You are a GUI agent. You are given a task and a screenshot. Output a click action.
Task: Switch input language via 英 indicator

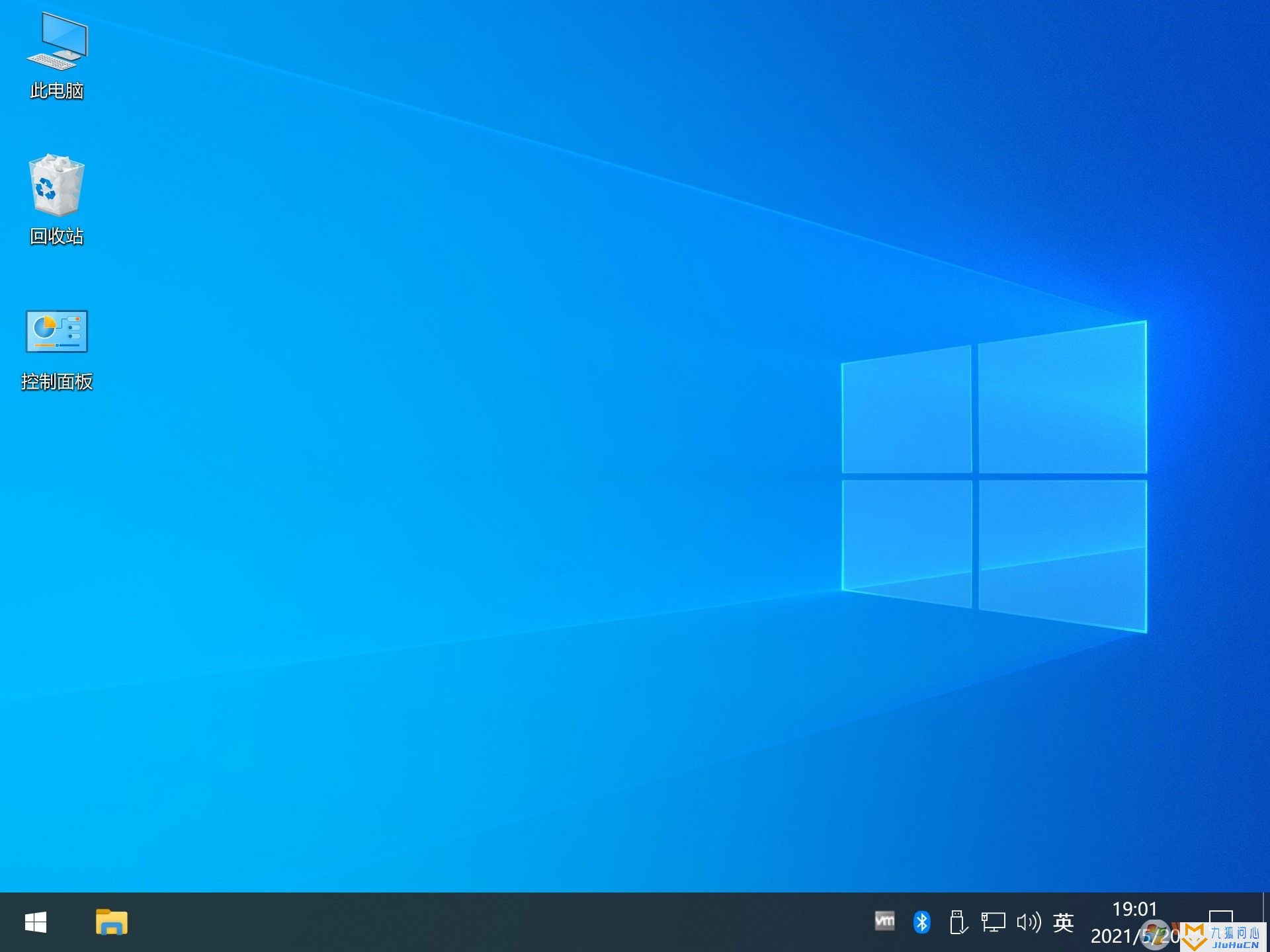1064,922
